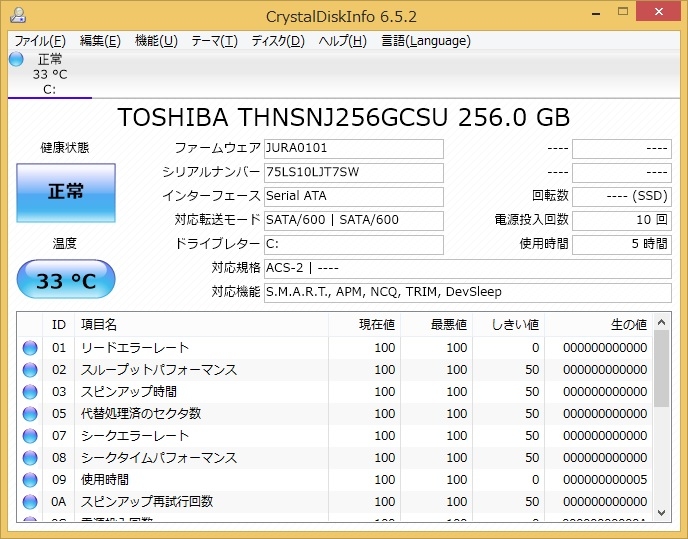
Task: Click status orb for ID 0A スピンアップ再試行回数
Action: 30,501
